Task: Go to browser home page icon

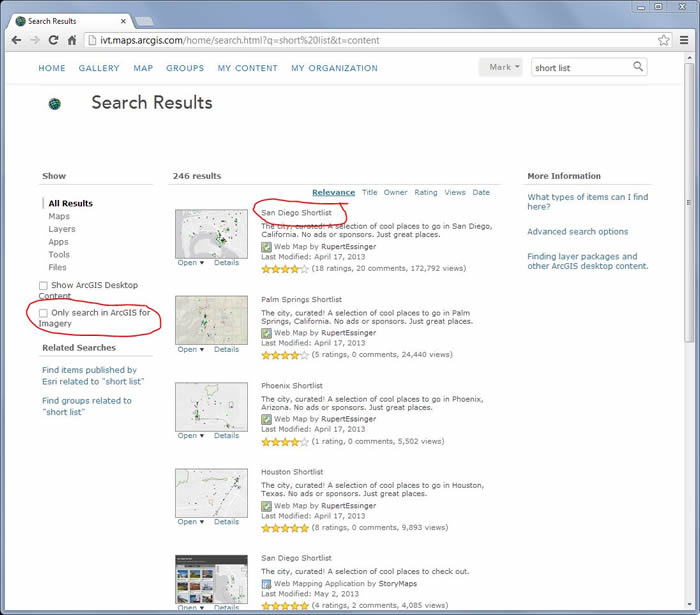Action: pos(72,40)
